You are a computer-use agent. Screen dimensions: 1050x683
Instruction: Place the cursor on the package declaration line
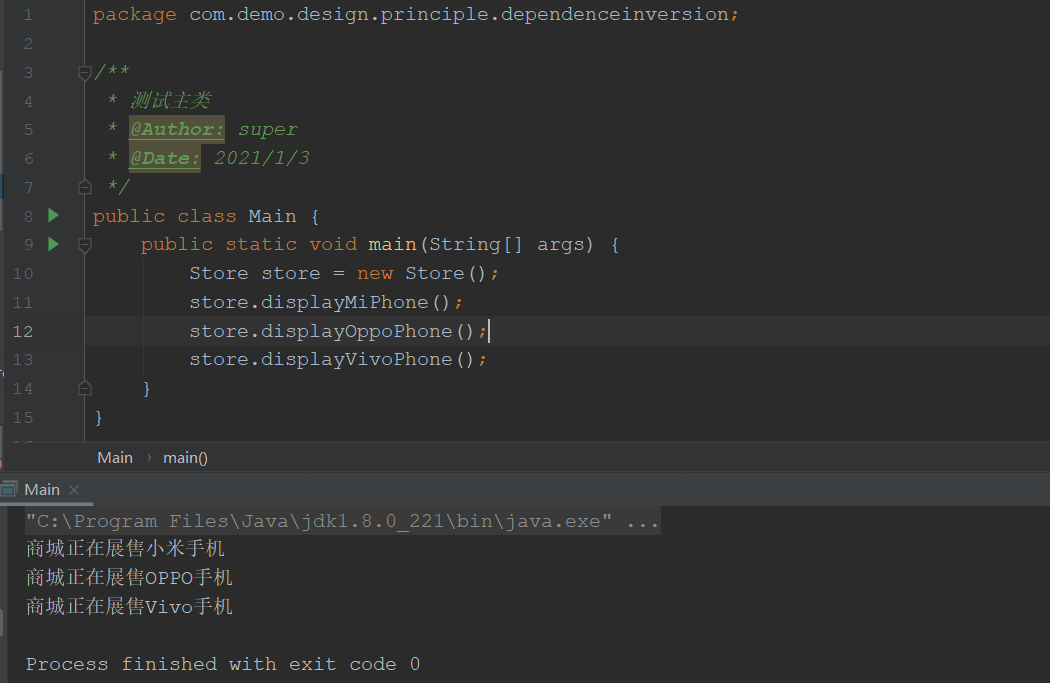pos(416,15)
